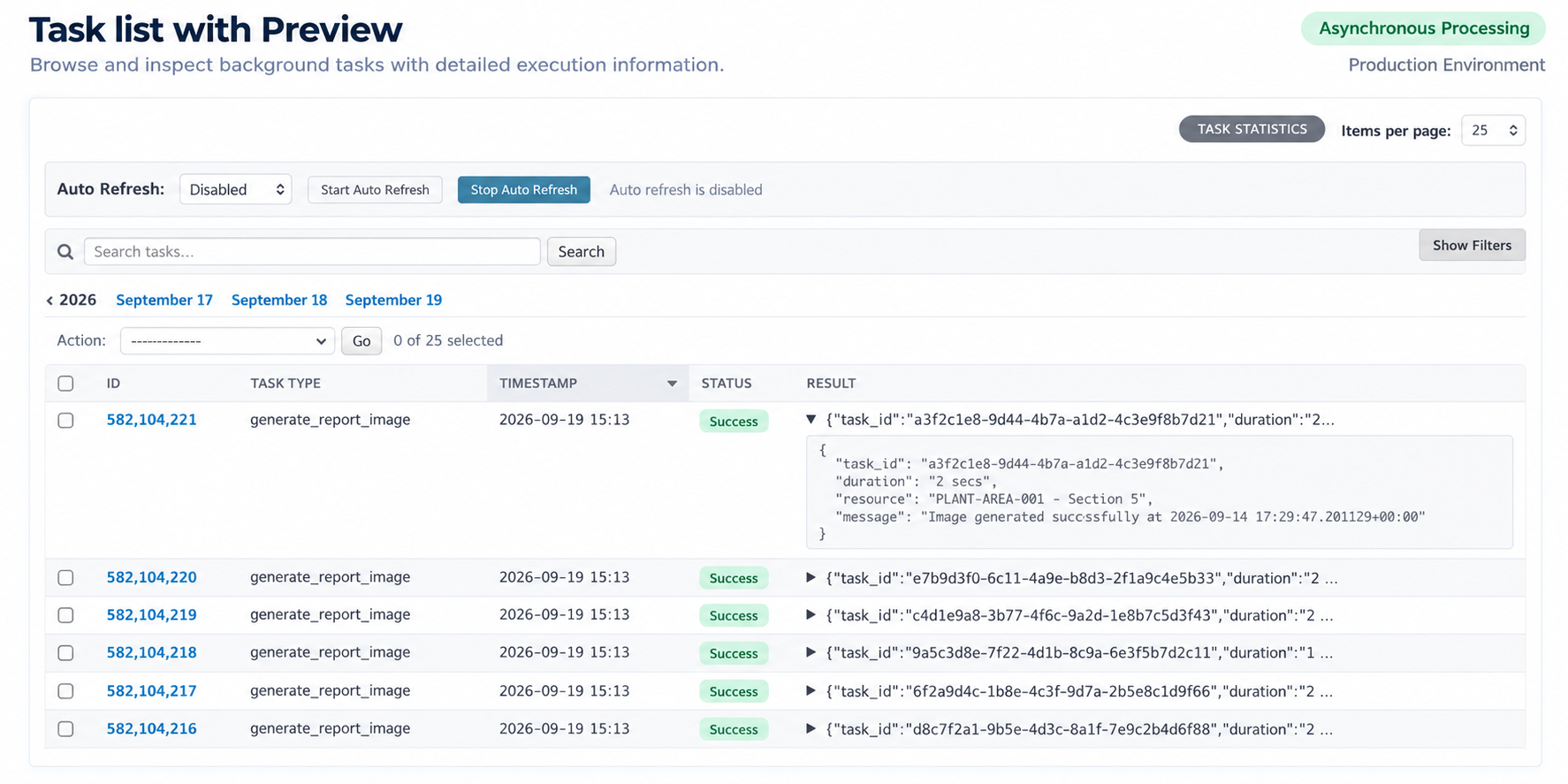Screen dimensions: 1568x784
Task: Click the Success badge for task 582,104,218
Action: point(734,653)
